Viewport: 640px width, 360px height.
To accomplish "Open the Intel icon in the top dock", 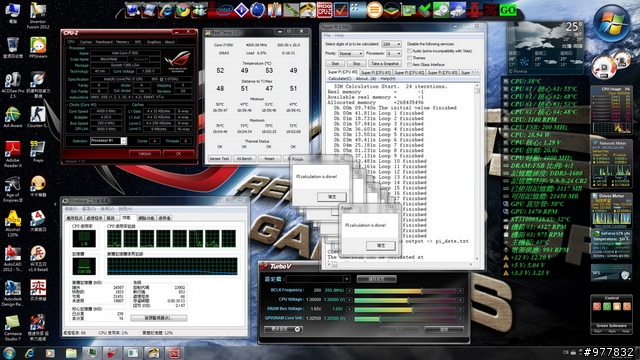I will coord(224,10).
